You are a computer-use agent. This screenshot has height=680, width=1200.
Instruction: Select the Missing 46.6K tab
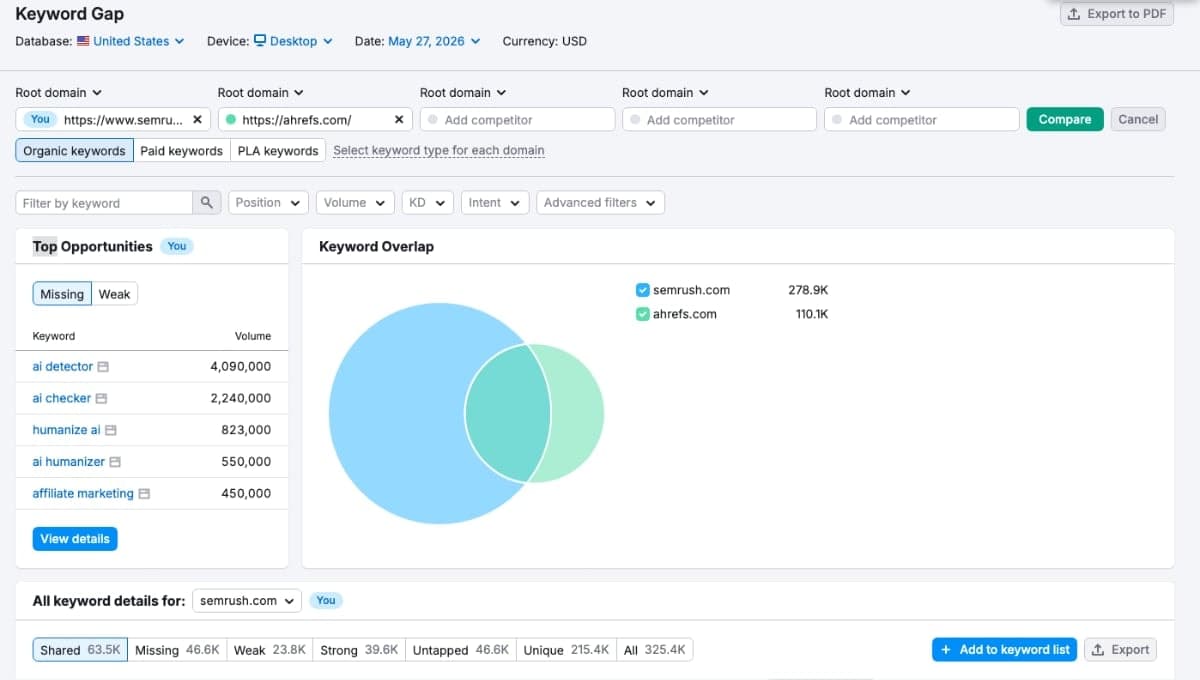(x=177, y=650)
